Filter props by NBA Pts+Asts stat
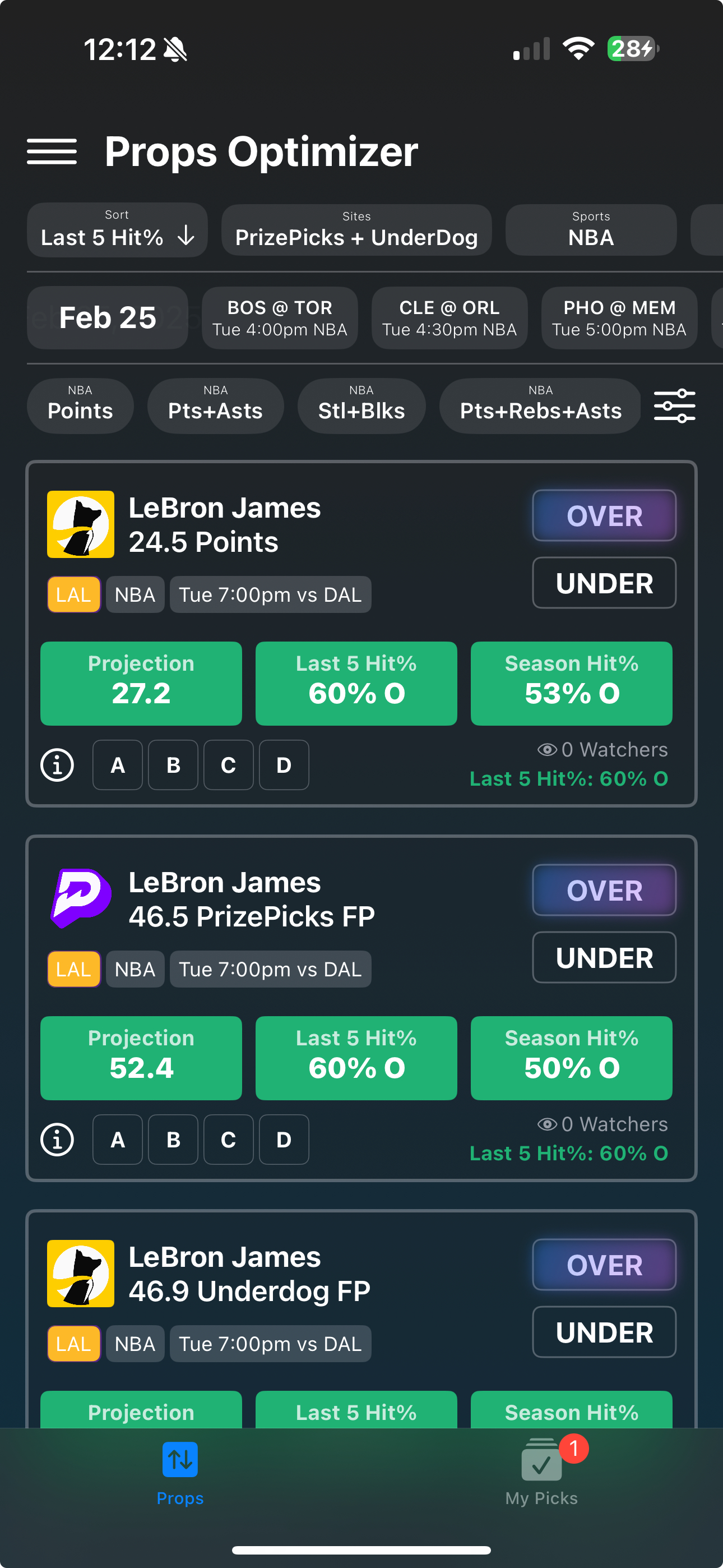The width and height of the screenshot is (723, 1568). point(215,406)
